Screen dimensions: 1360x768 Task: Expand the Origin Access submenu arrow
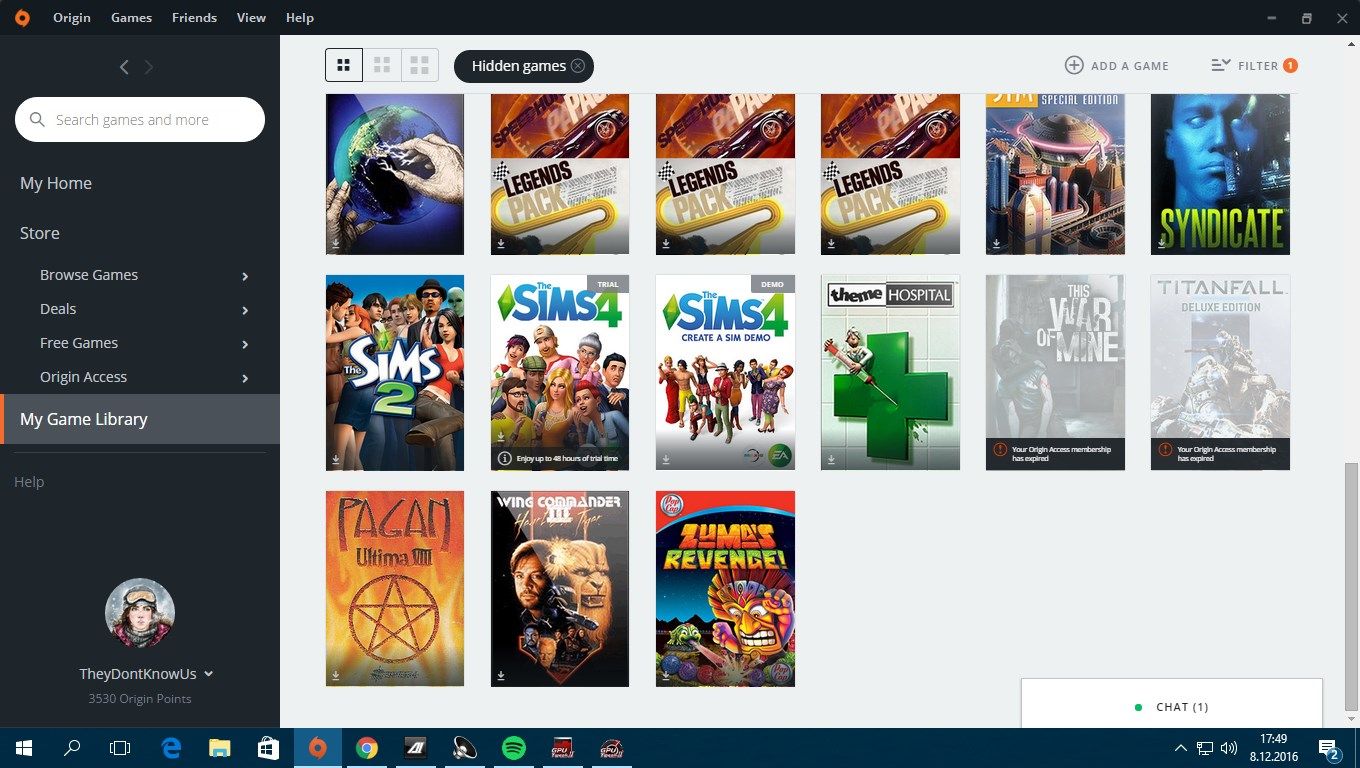click(245, 378)
